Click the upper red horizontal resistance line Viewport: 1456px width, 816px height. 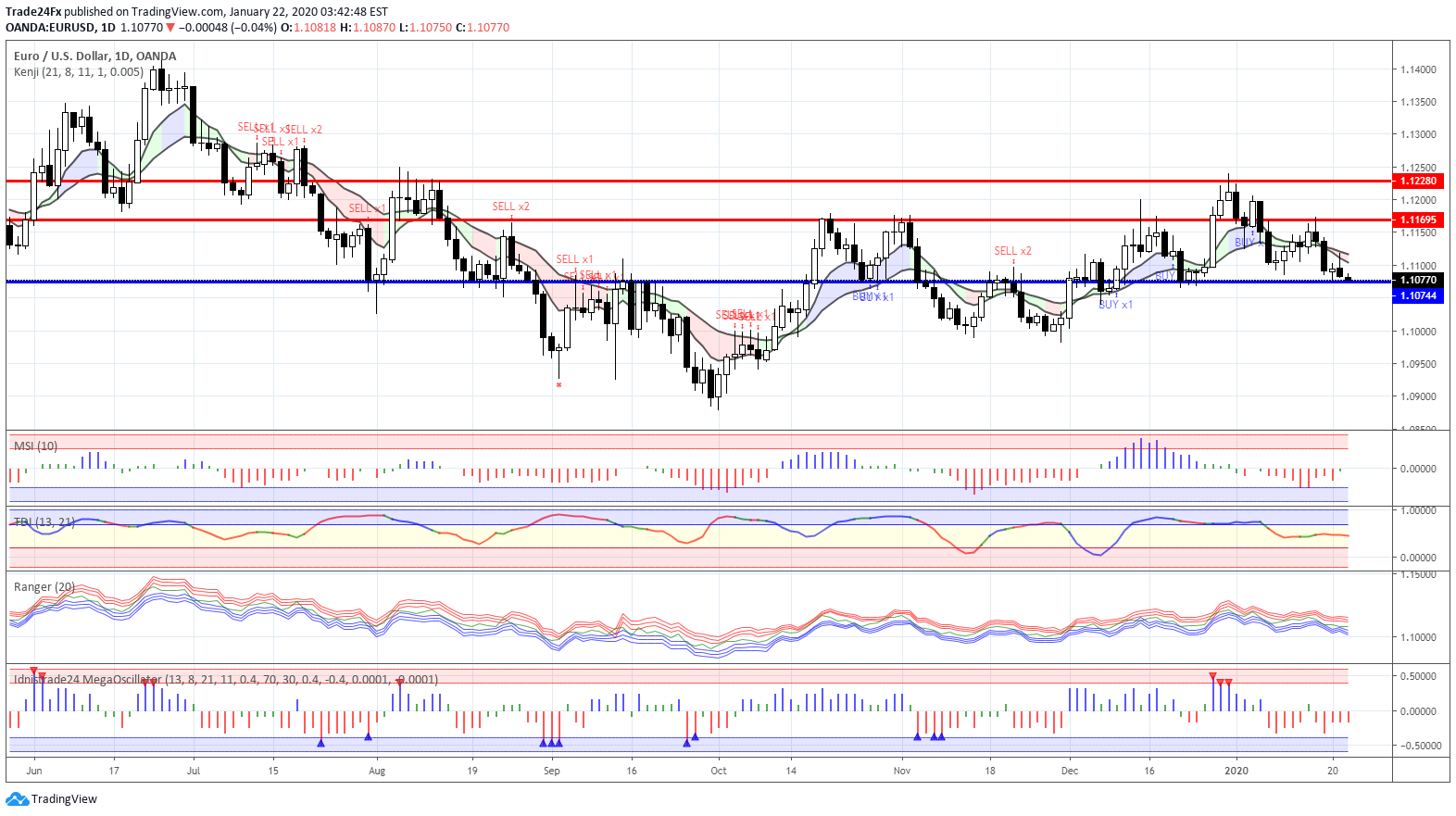(698, 181)
